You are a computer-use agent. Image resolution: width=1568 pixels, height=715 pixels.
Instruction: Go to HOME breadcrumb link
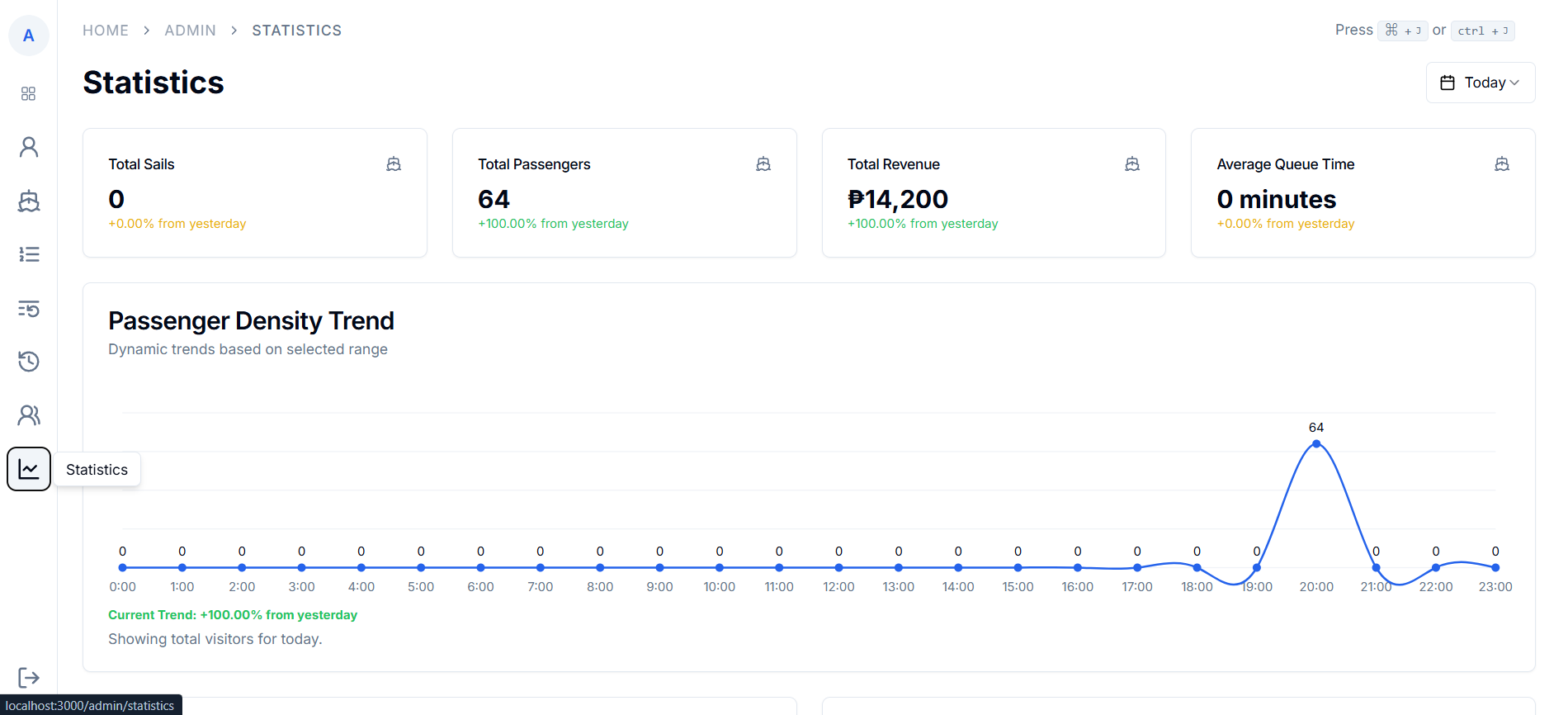click(106, 31)
